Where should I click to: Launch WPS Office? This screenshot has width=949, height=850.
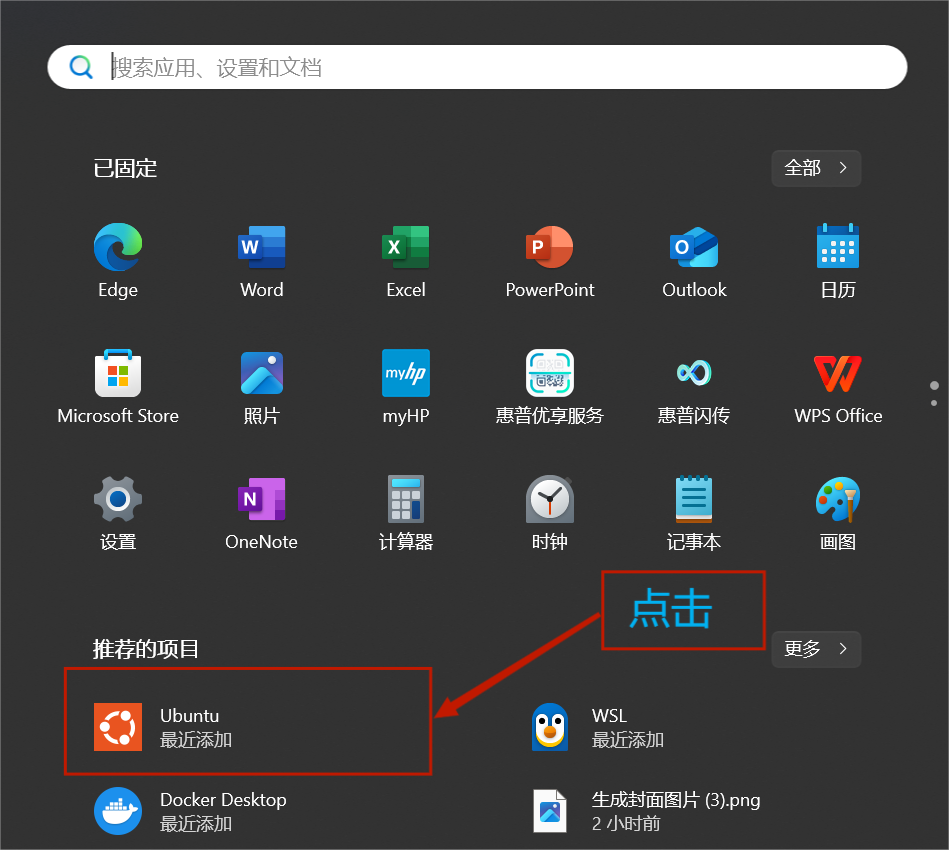tap(838, 374)
